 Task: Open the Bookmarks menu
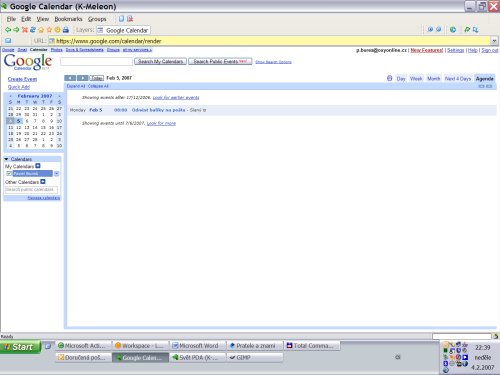point(68,19)
